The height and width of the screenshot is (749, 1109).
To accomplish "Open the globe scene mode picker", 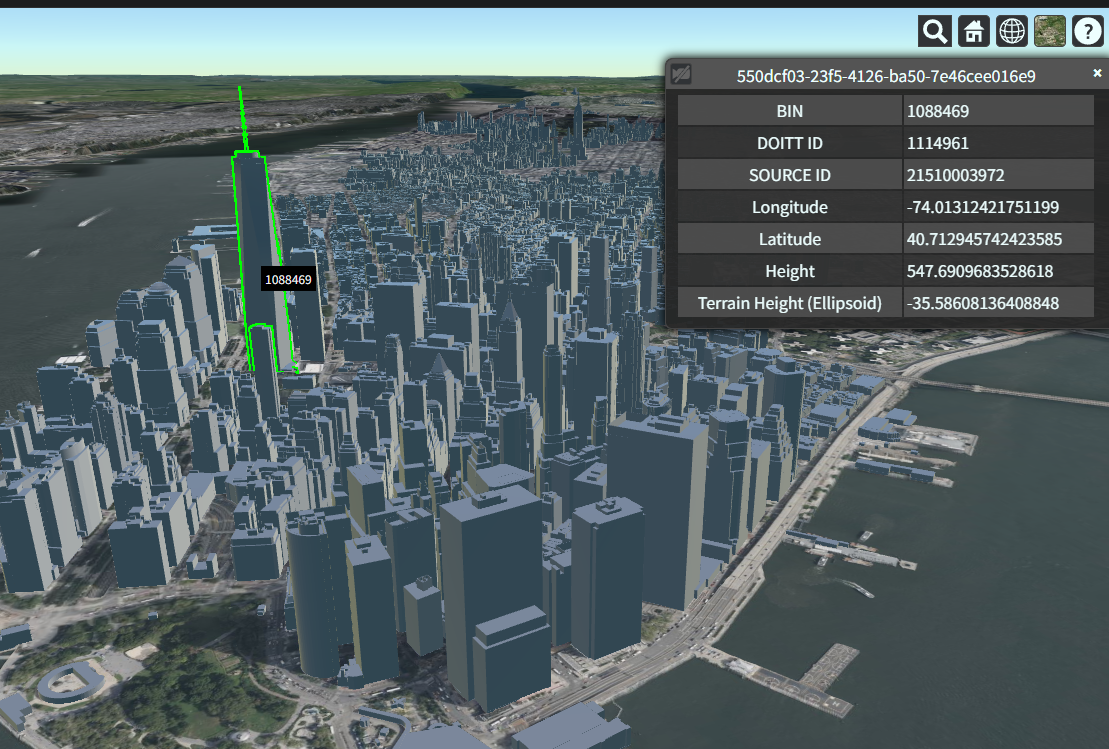I will coord(1012,32).
